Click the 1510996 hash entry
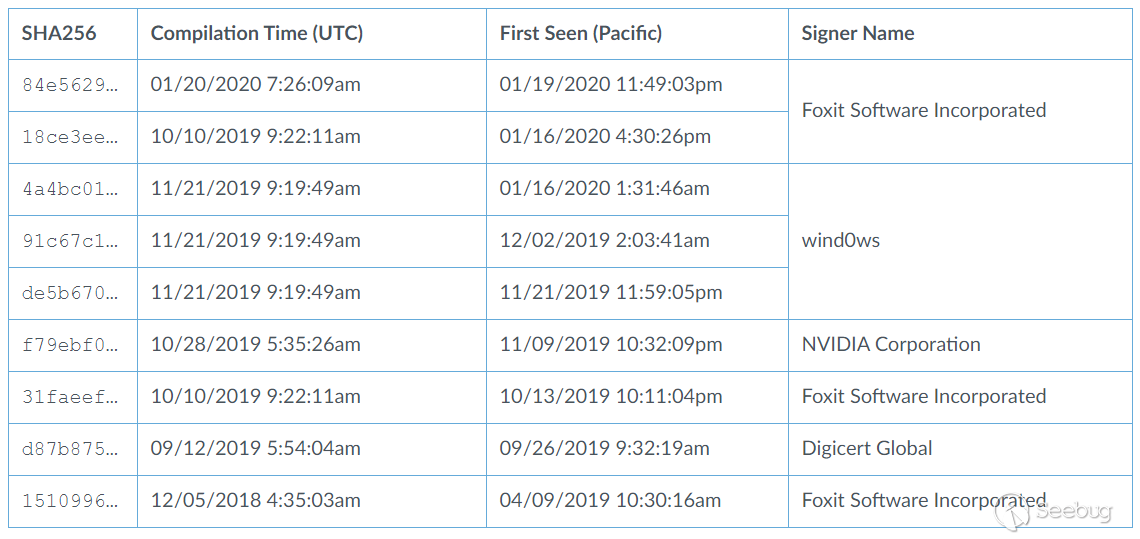 [70, 501]
